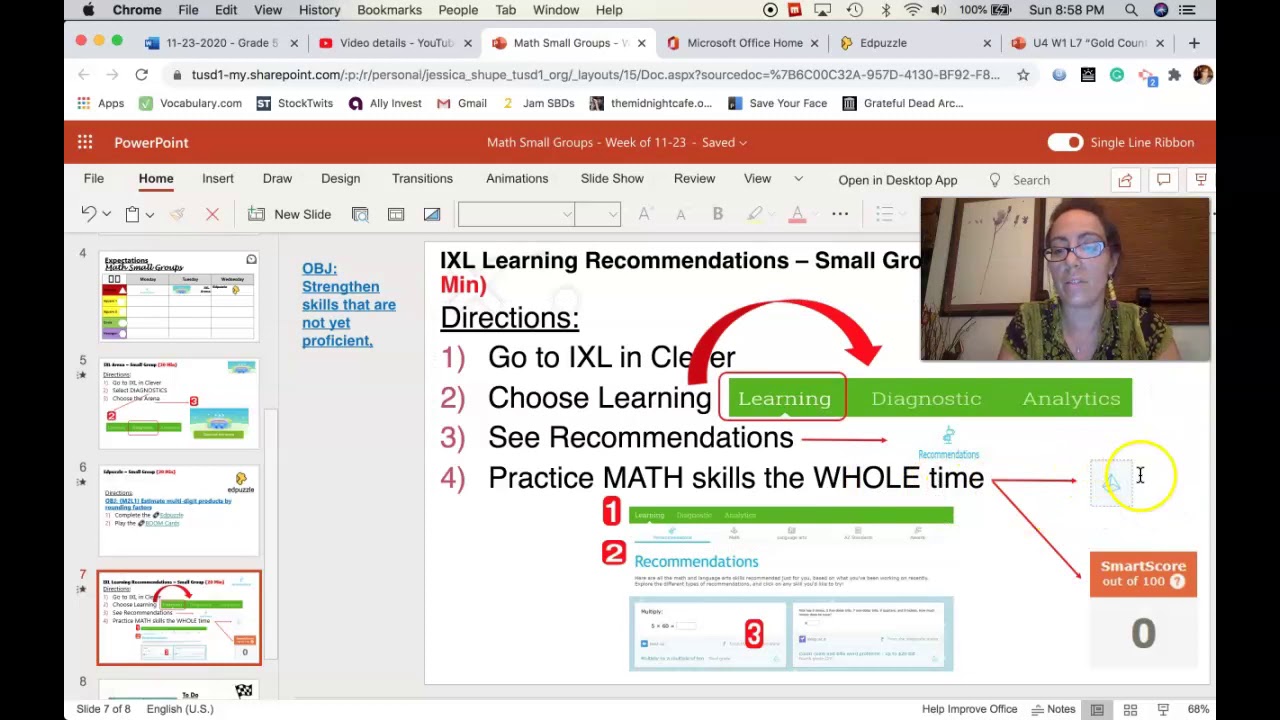The height and width of the screenshot is (720, 1280).
Task: Click the Share icon in header
Action: 1125,180
